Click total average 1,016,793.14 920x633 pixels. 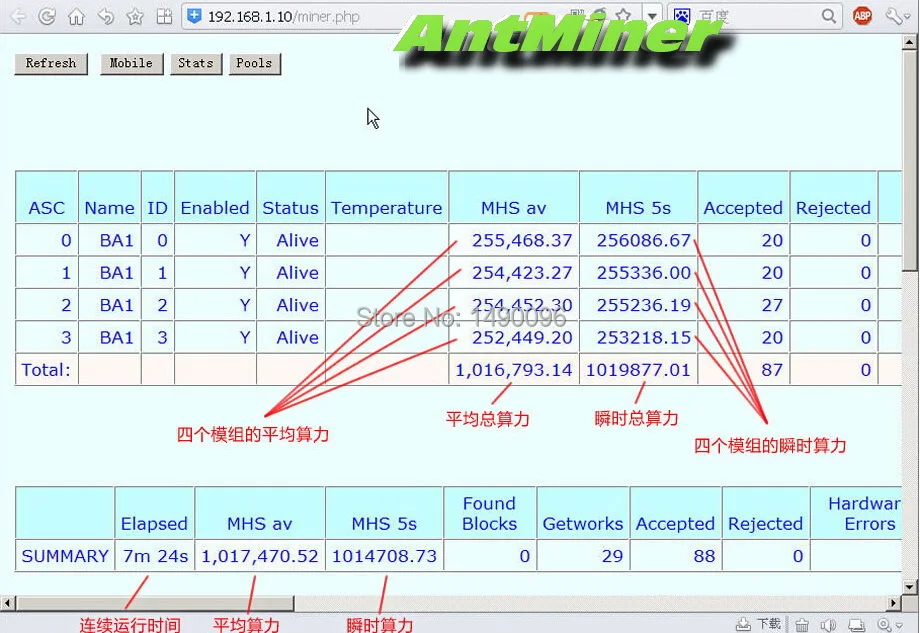coord(513,370)
